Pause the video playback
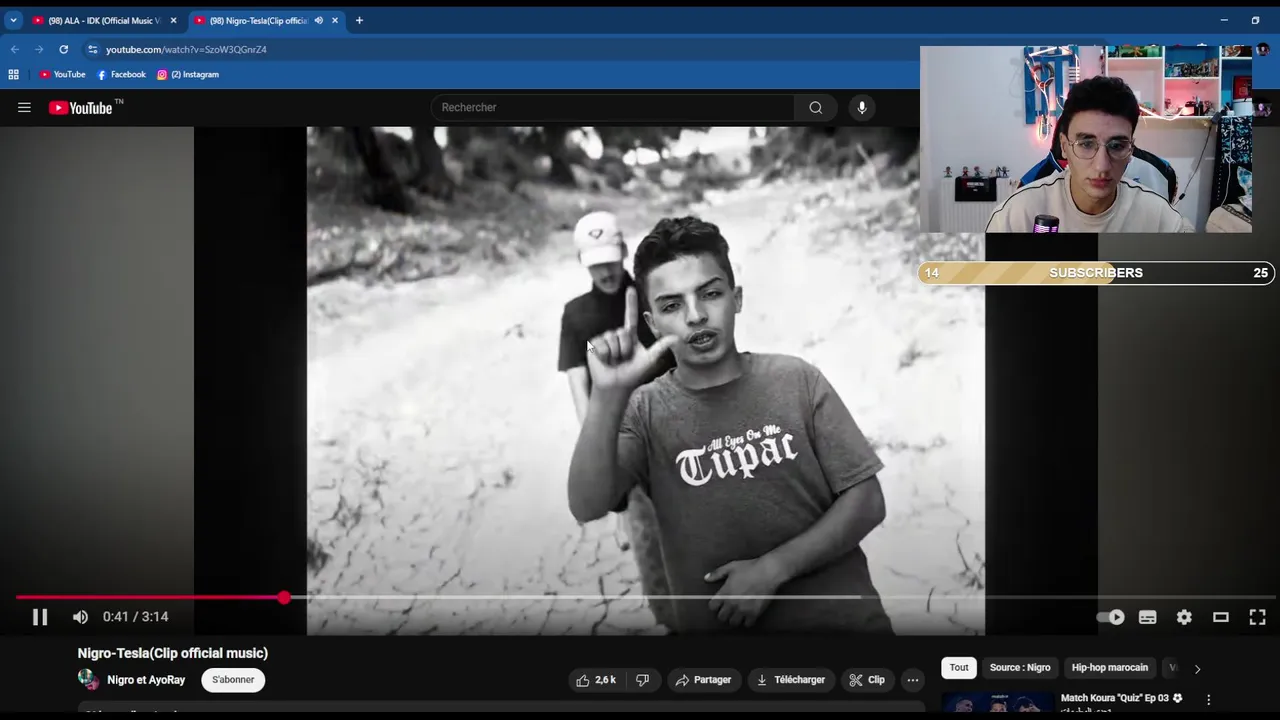The width and height of the screenshot is (1280, 720). [40, 617]
